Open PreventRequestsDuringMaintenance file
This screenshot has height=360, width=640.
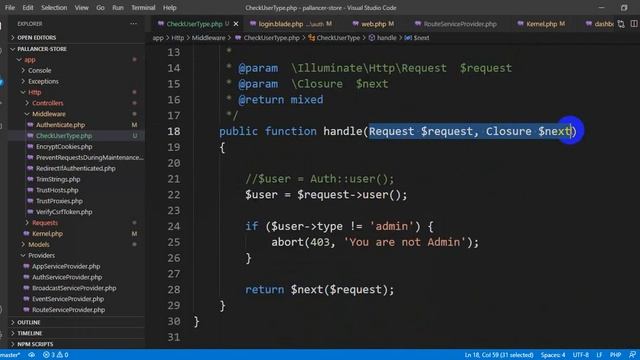[76, 158]
